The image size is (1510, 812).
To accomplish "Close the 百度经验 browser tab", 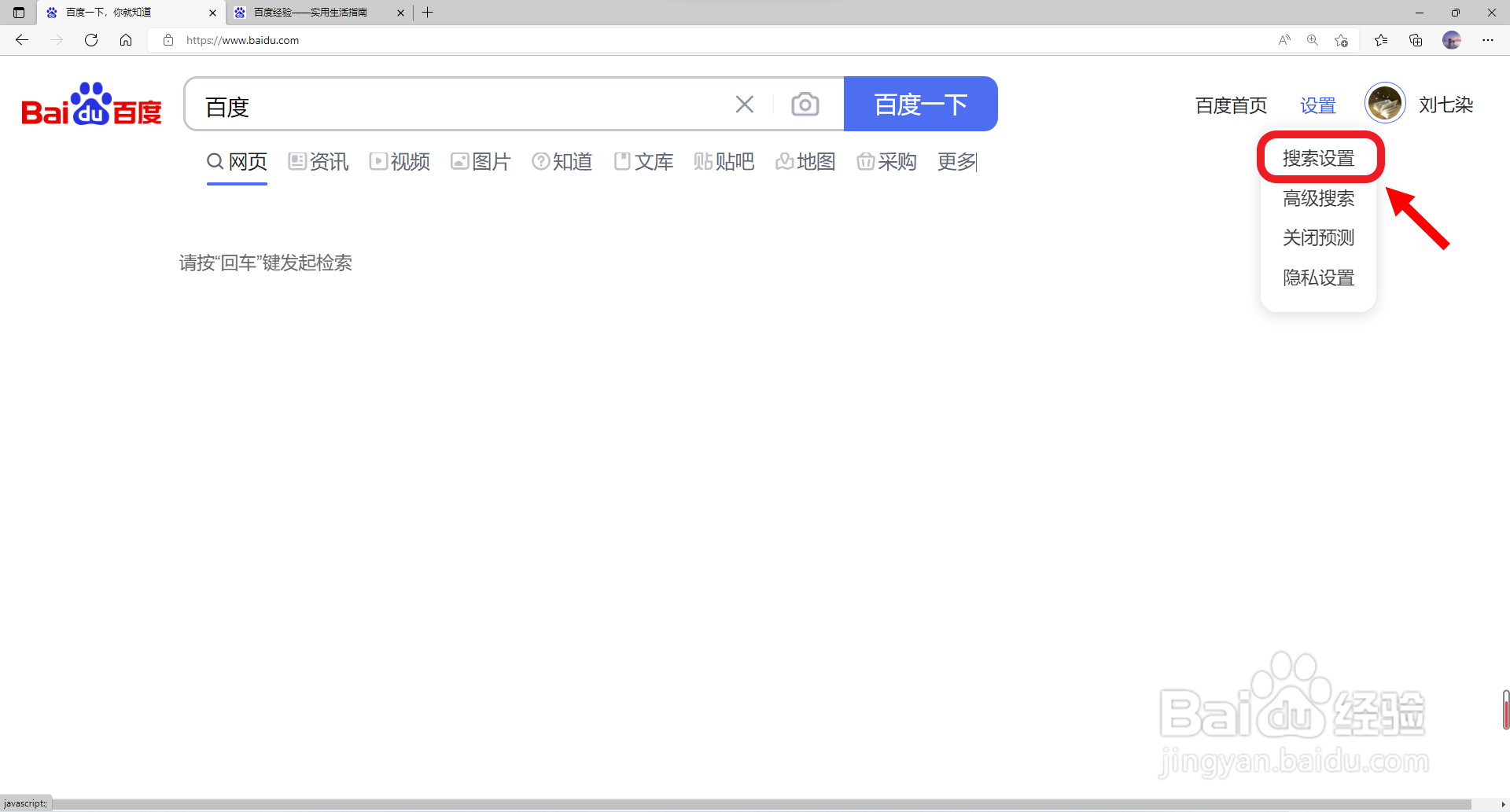I will pos(400,13).
